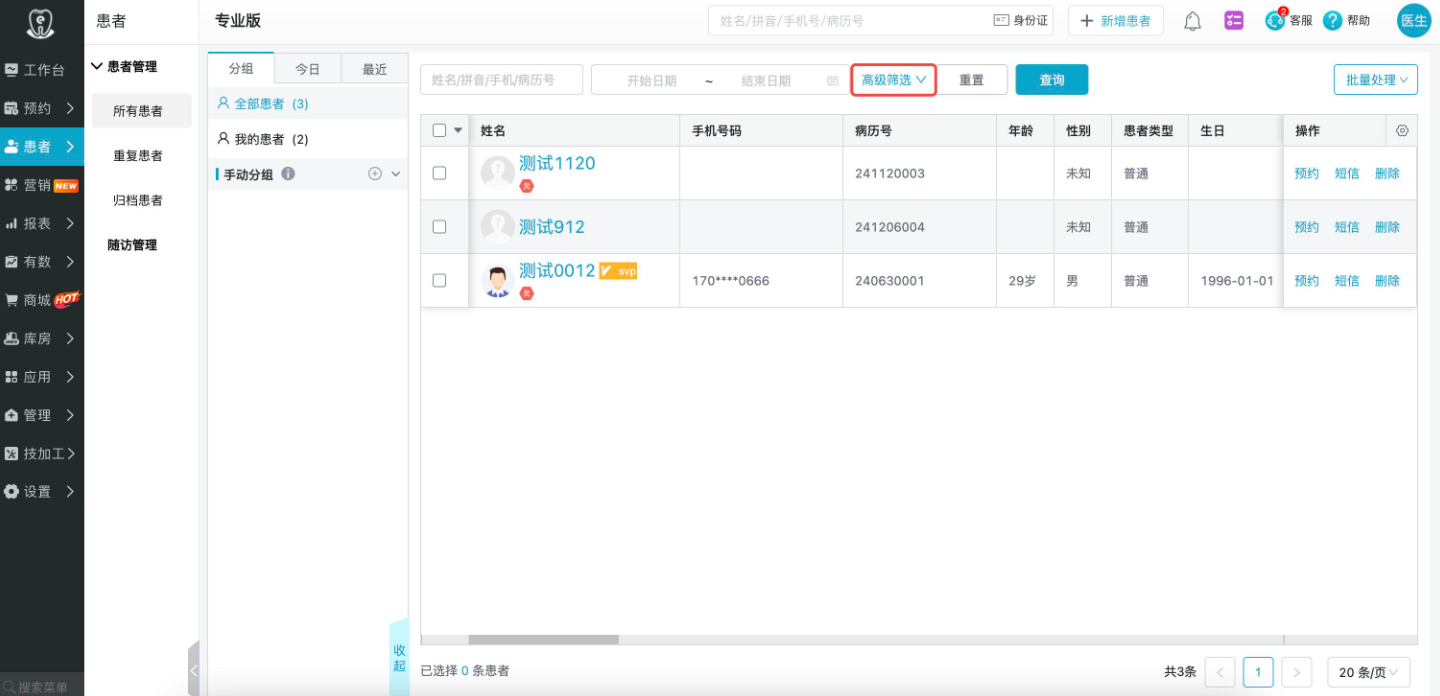
Task: Open 客服 customer service
Action: 1288,20
